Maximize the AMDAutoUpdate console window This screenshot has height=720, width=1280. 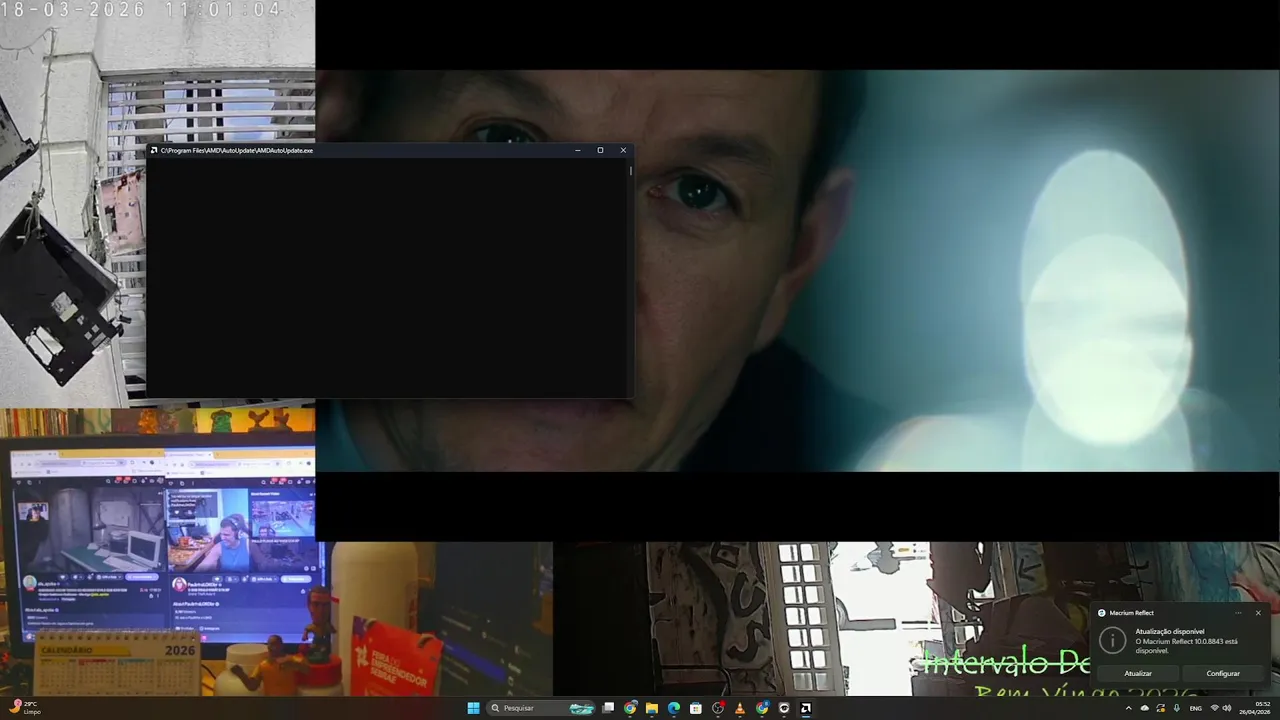click(x=600, y=150)
